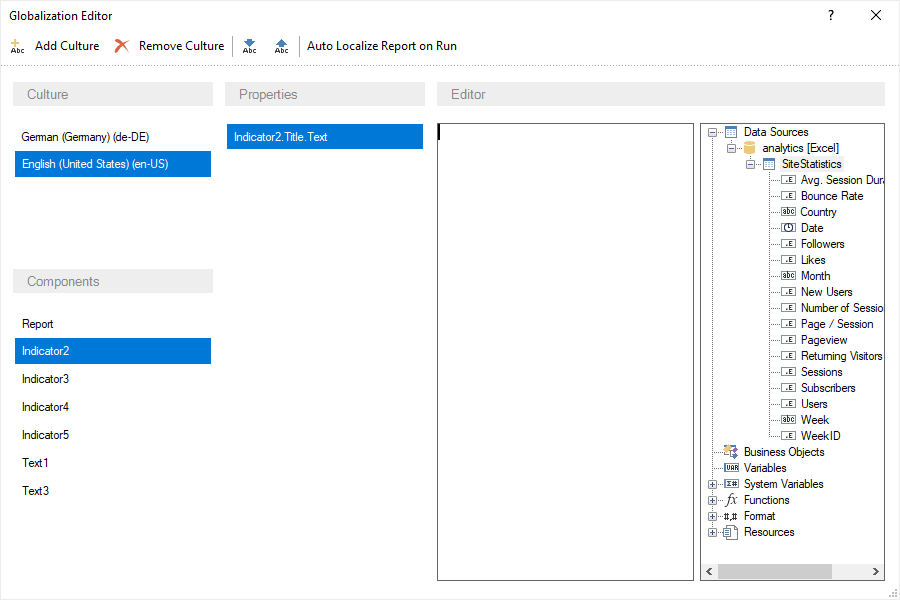This screenshot has height=600, width=900.
Task: Click the Month abc type icon
Action: tap(789, 276)
